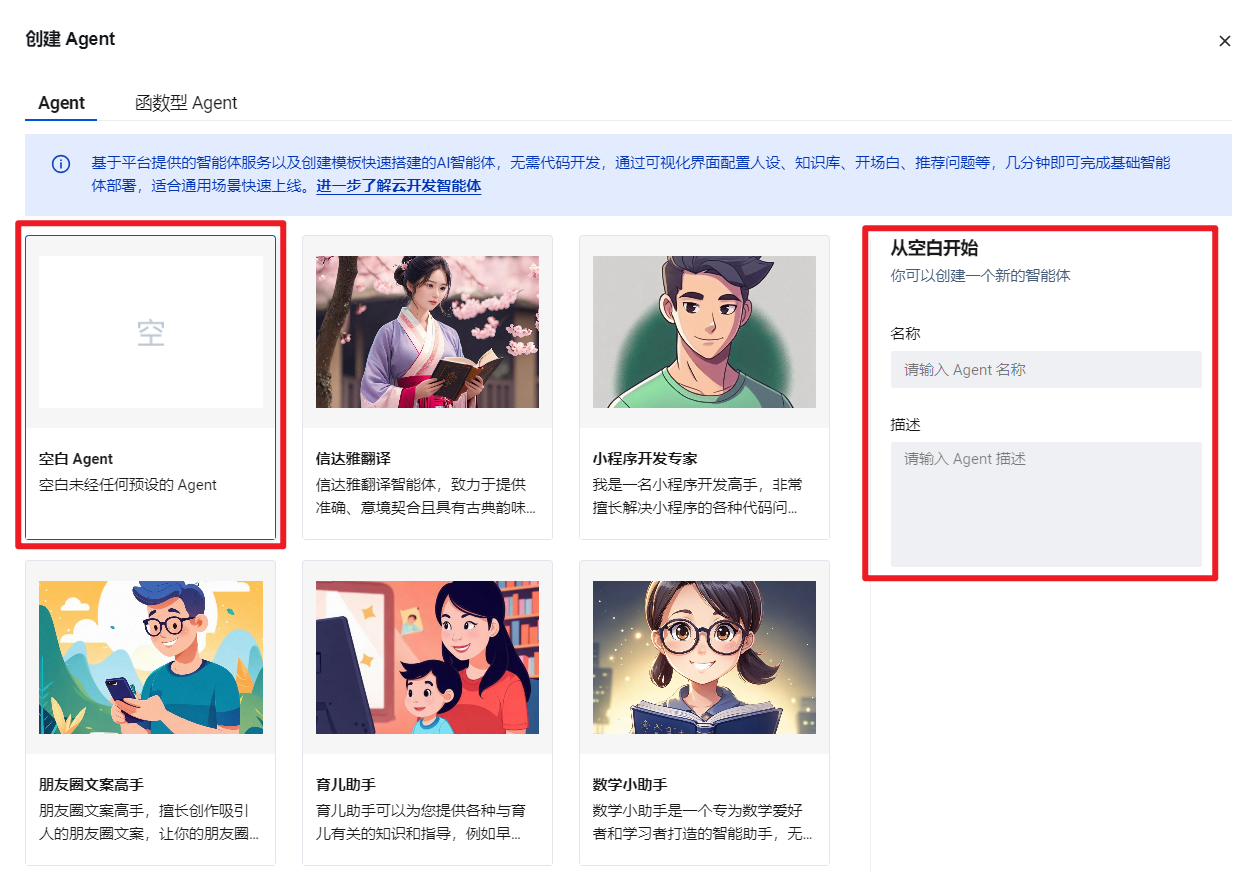Focus the 请输入 Agent 名称 input field
This screenshot has height=872, width=1258.
pos(1046,369)
